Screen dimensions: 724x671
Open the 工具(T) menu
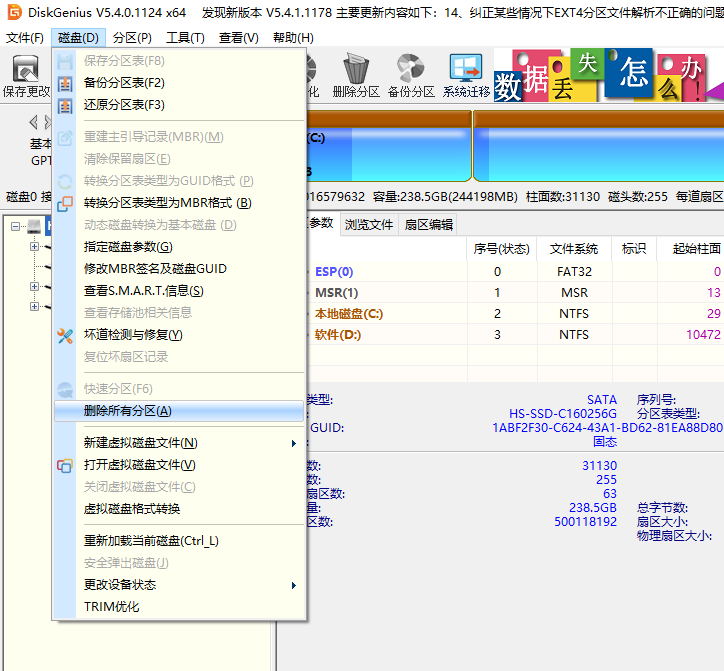pyautogui.click(x=185, y=38)
